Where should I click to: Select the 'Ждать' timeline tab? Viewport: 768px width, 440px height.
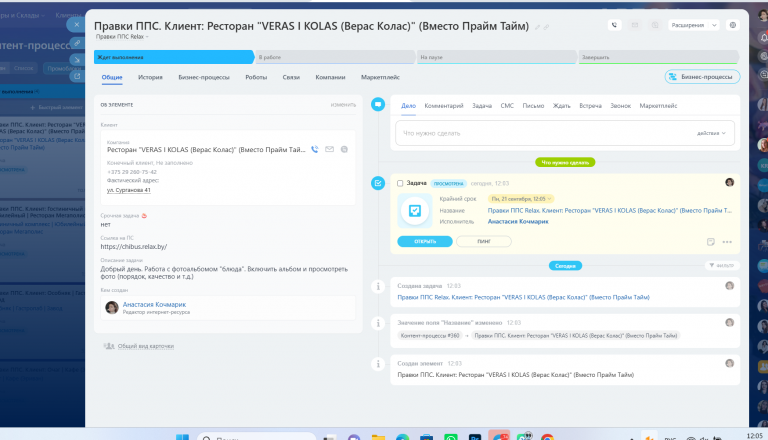click(561, 106)
